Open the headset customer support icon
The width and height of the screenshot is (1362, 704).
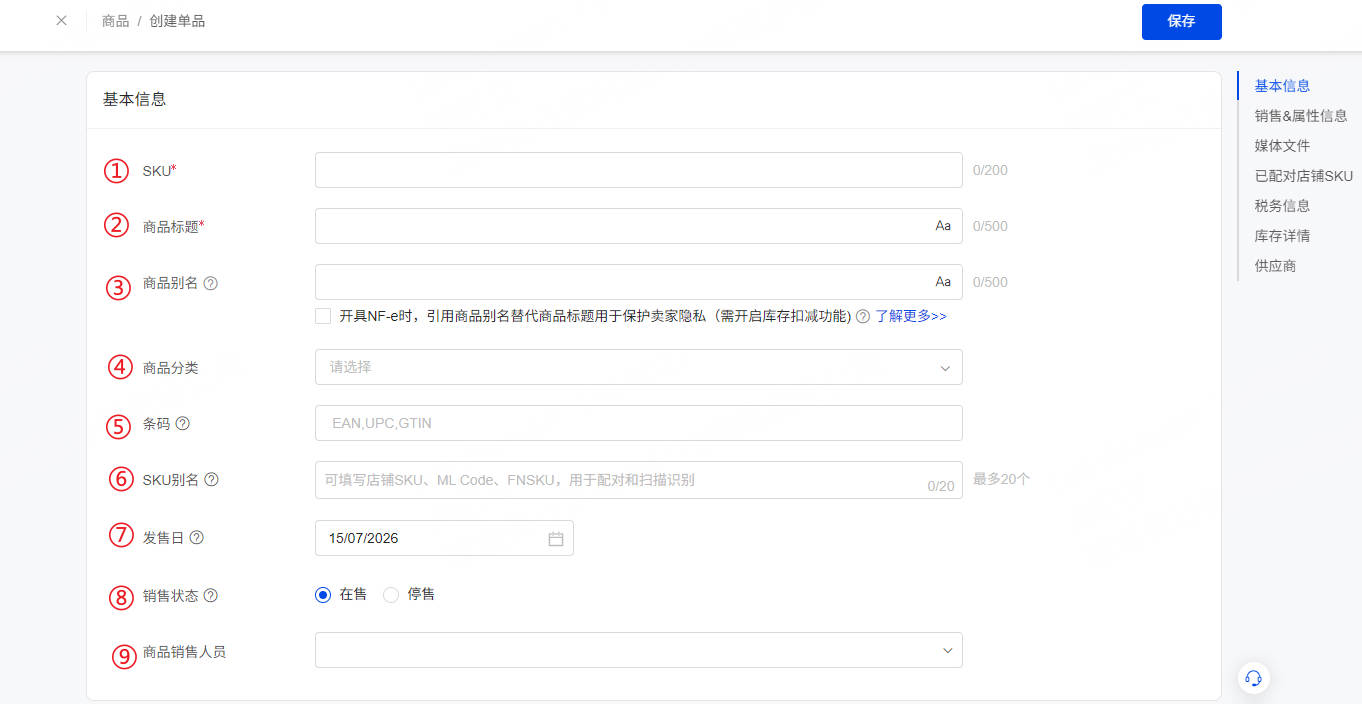point(1253,678)
